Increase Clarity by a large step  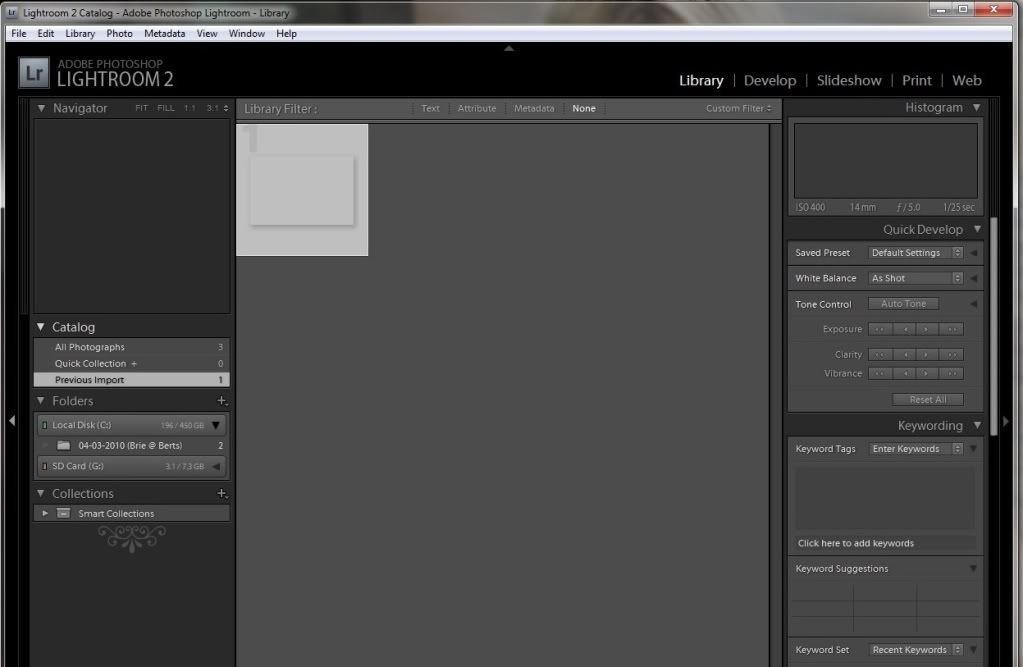[953, 354]
